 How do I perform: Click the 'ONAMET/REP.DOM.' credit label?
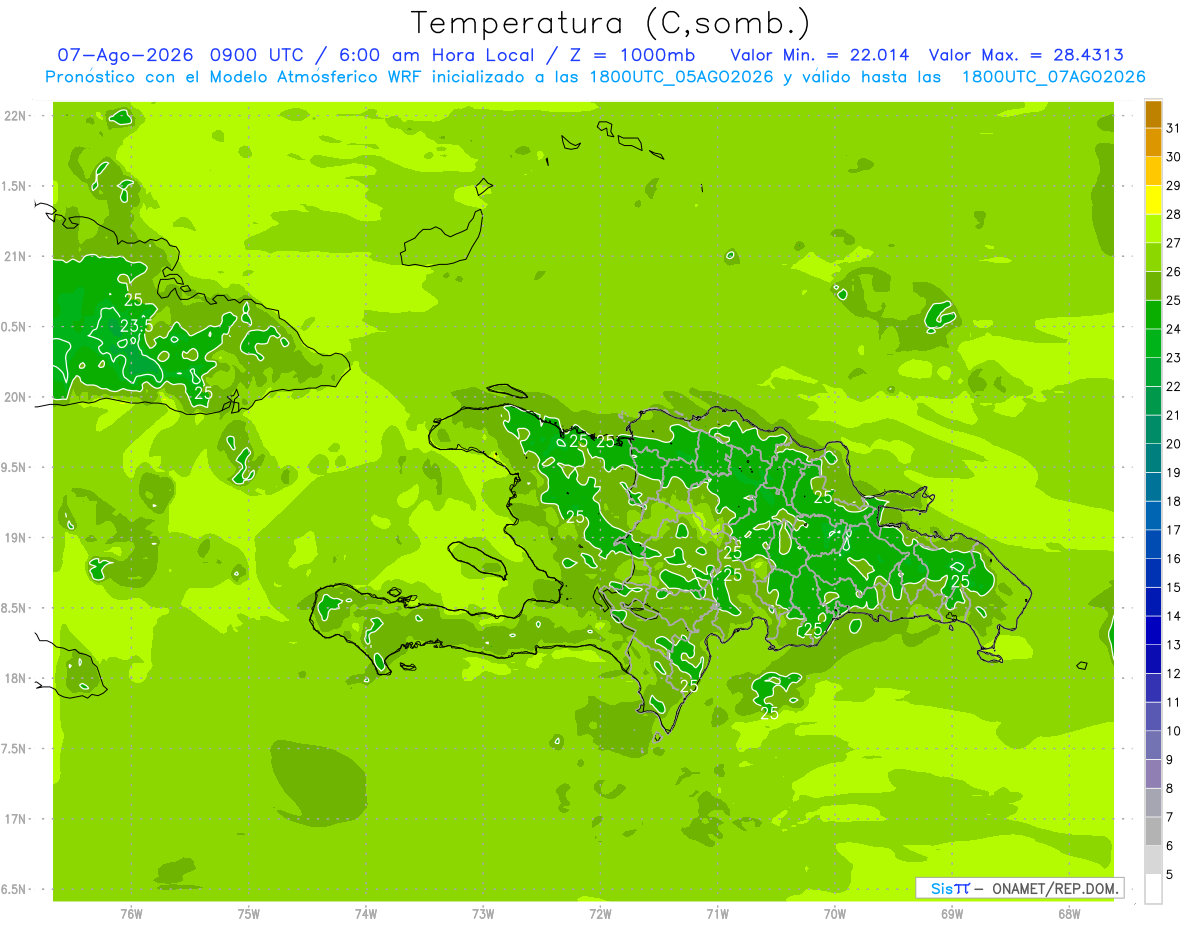tap(1056, 888)
